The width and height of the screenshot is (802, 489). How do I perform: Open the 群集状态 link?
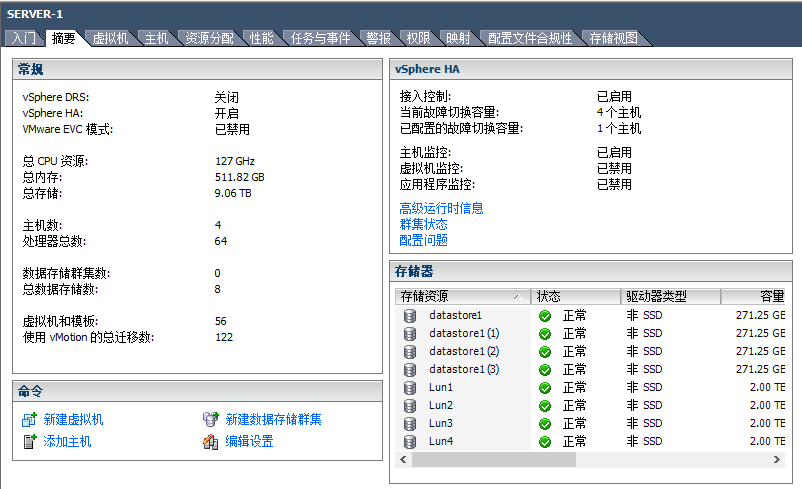[423, 224]
